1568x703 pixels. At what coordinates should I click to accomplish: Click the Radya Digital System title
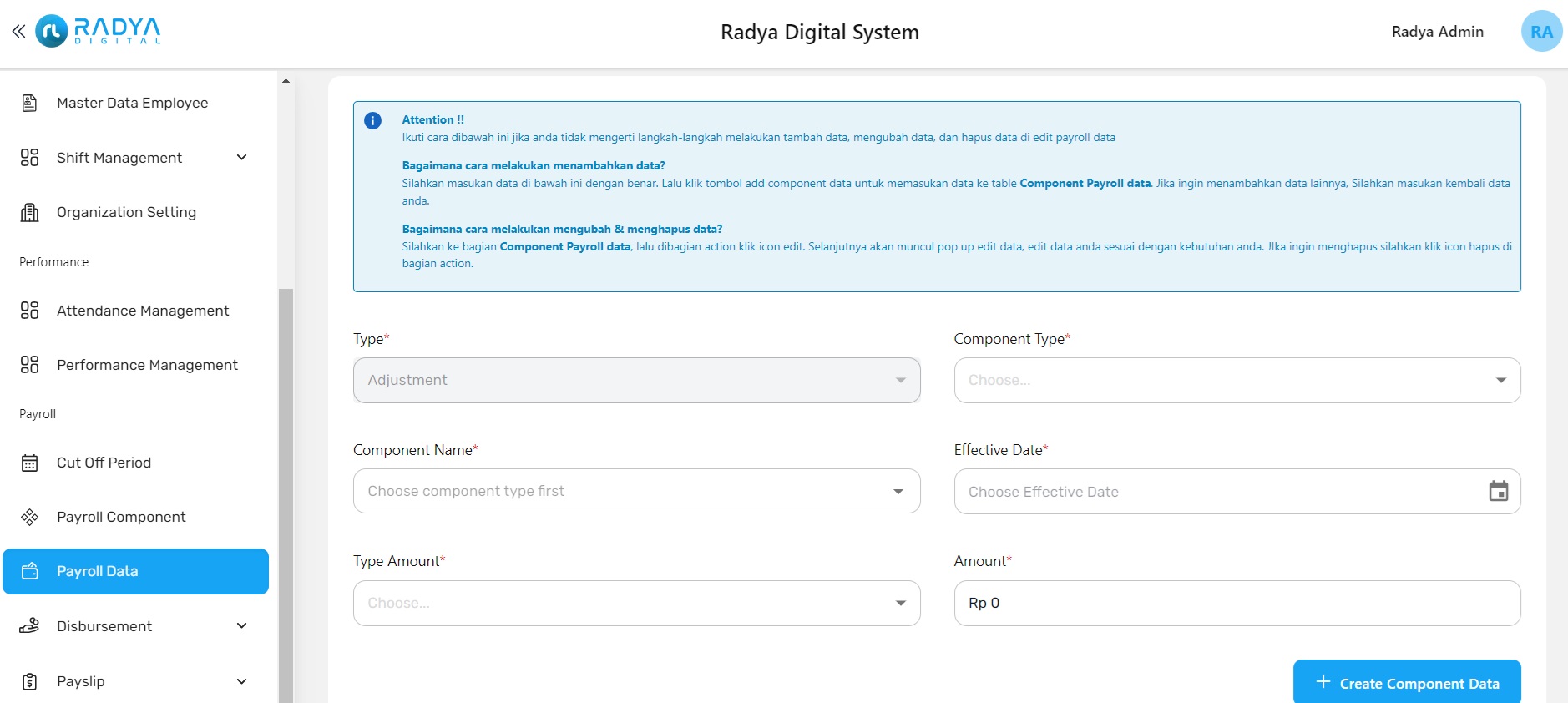pyautogui.click(x=819, y=32)
